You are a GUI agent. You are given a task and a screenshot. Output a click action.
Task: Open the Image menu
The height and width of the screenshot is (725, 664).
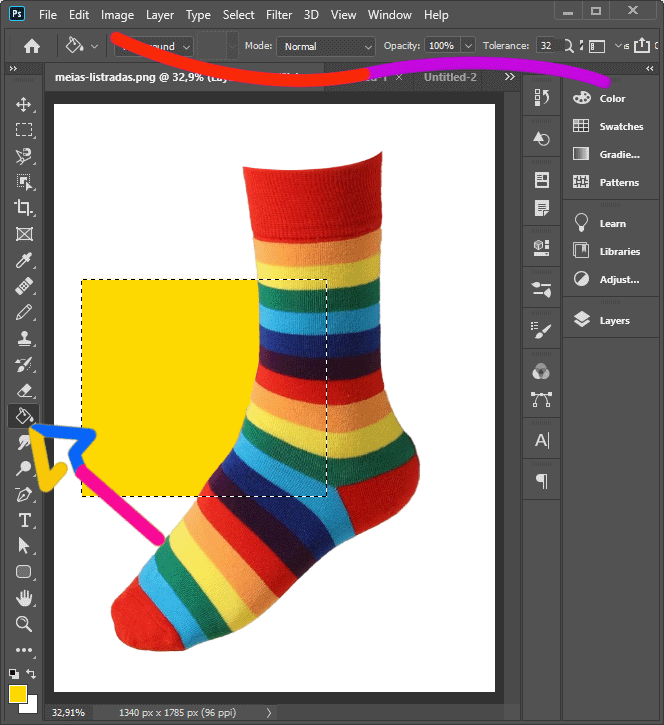point(117,15)
